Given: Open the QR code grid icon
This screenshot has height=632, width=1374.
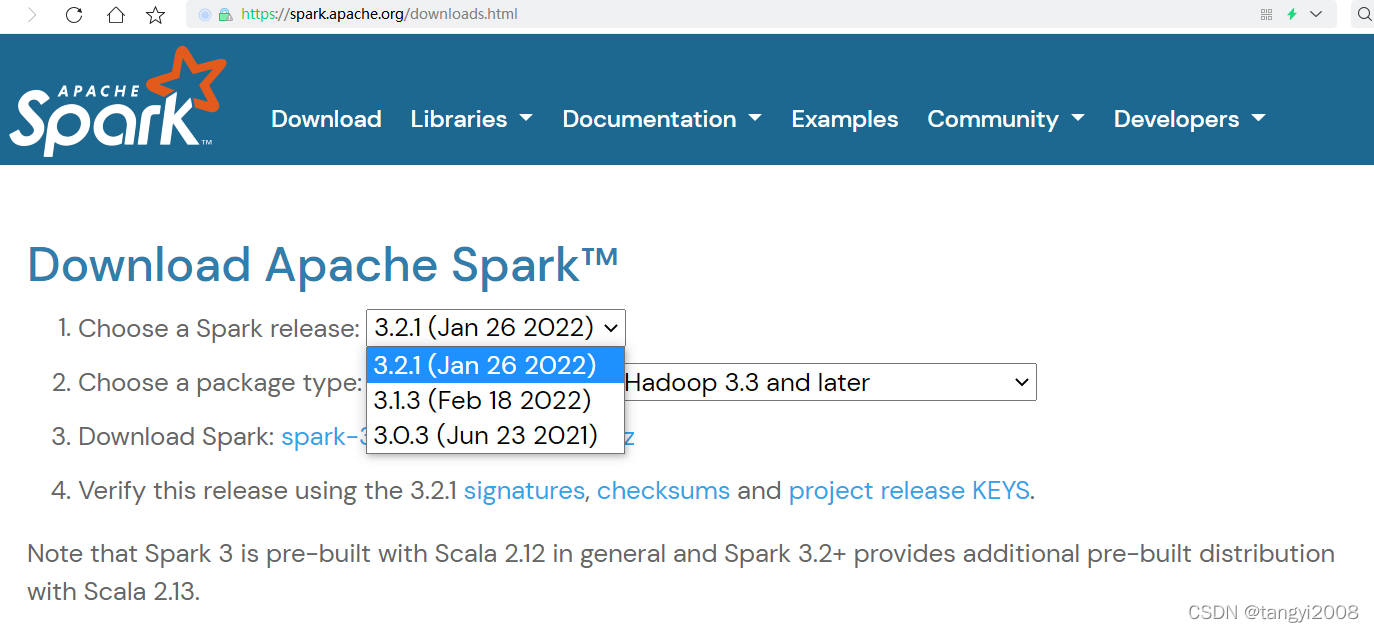Looking at the screenshot, I should [x=1266, y=15].
